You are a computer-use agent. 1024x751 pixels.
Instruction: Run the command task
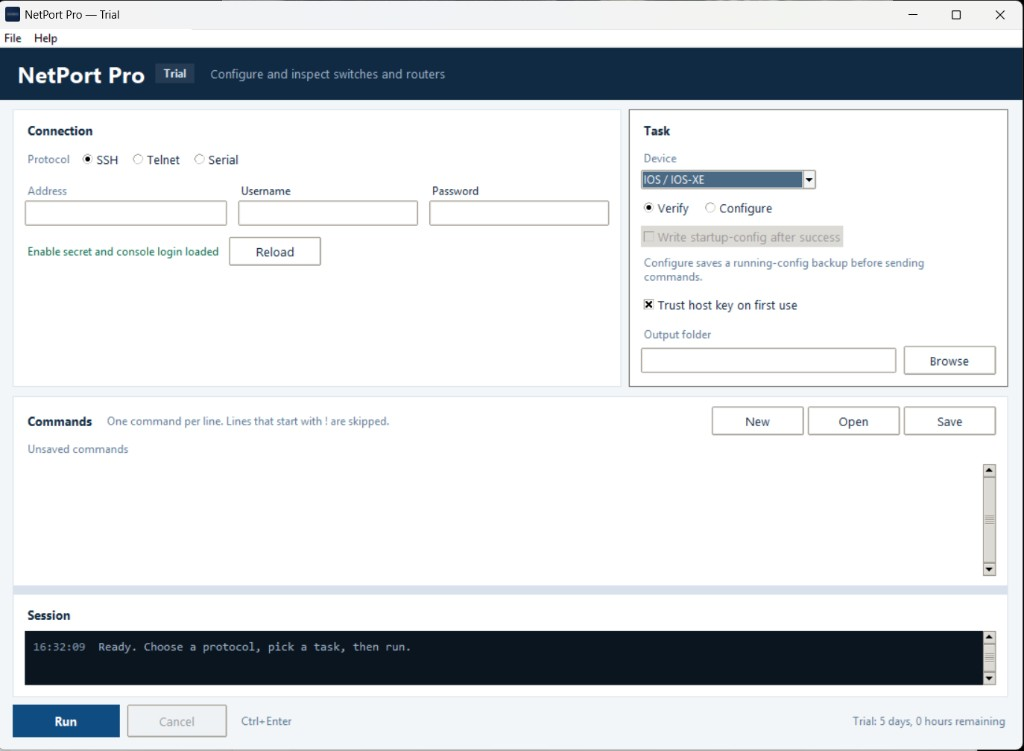[66, 721]
